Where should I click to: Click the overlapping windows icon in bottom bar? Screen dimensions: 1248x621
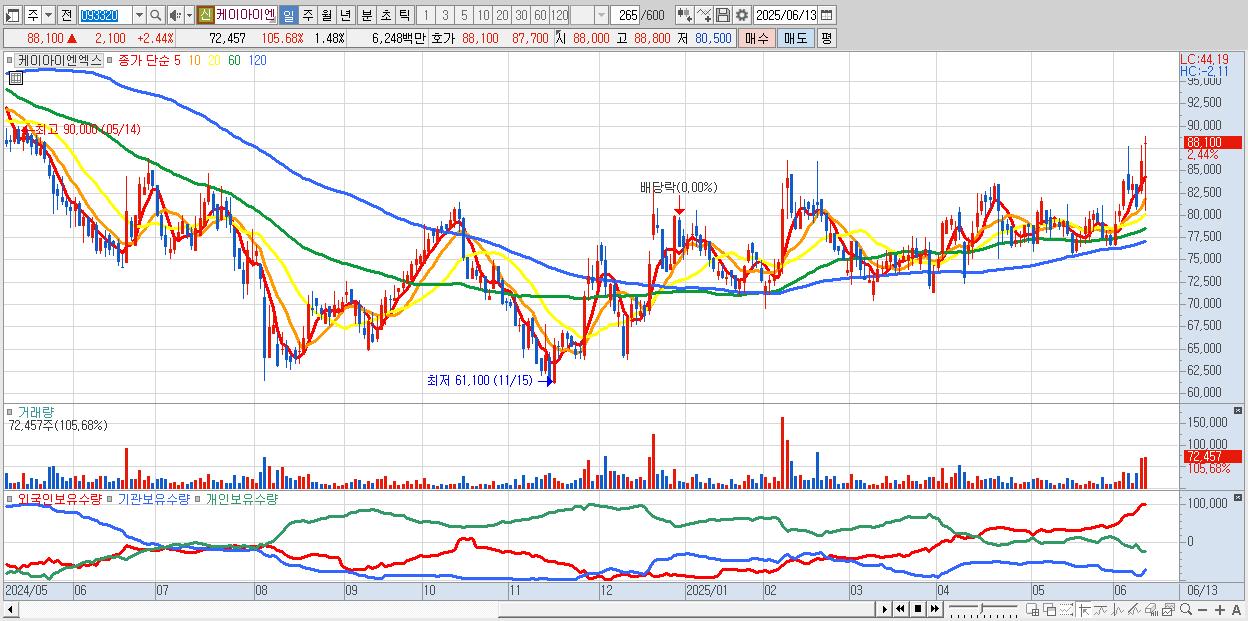pyautogui.click(x=1050, y=610)
